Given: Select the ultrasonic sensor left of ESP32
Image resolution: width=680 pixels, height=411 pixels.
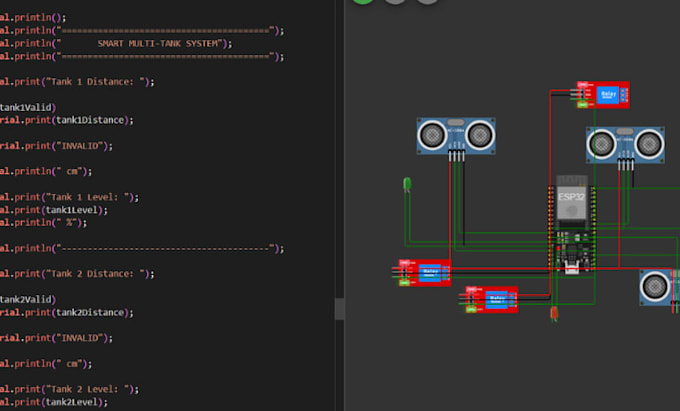Looking at the screenshot, I should (x=456, y=136).
